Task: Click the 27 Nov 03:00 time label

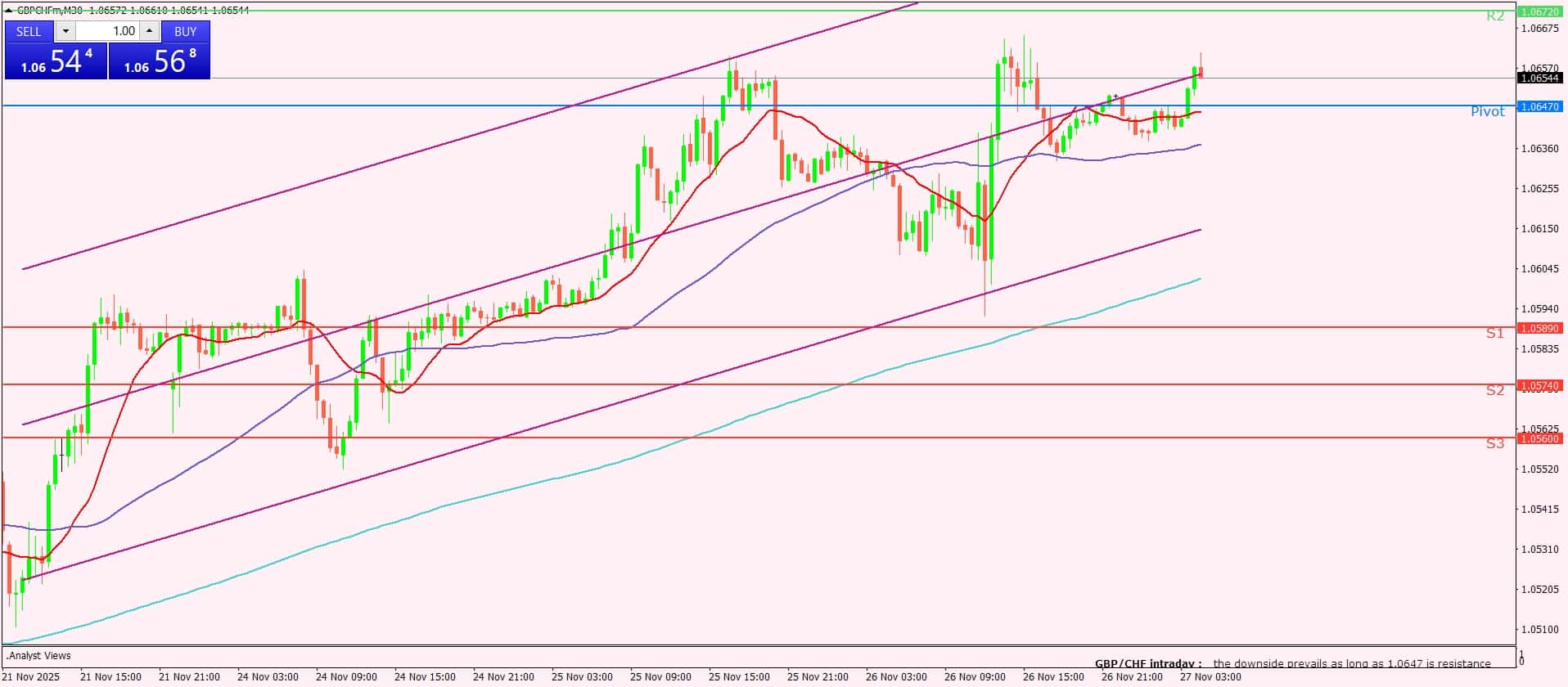Action: [x=1210, y=676]
